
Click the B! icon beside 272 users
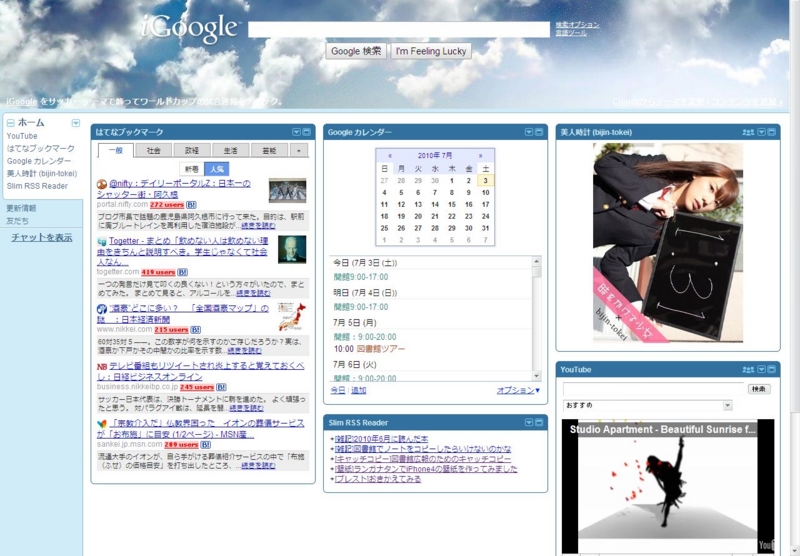(191, 205)
